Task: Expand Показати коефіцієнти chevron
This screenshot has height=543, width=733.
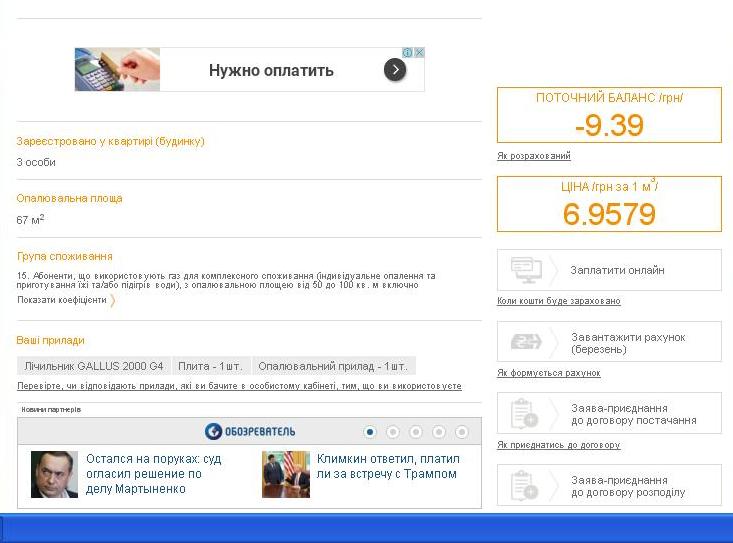Action: [x=113, y=300]
